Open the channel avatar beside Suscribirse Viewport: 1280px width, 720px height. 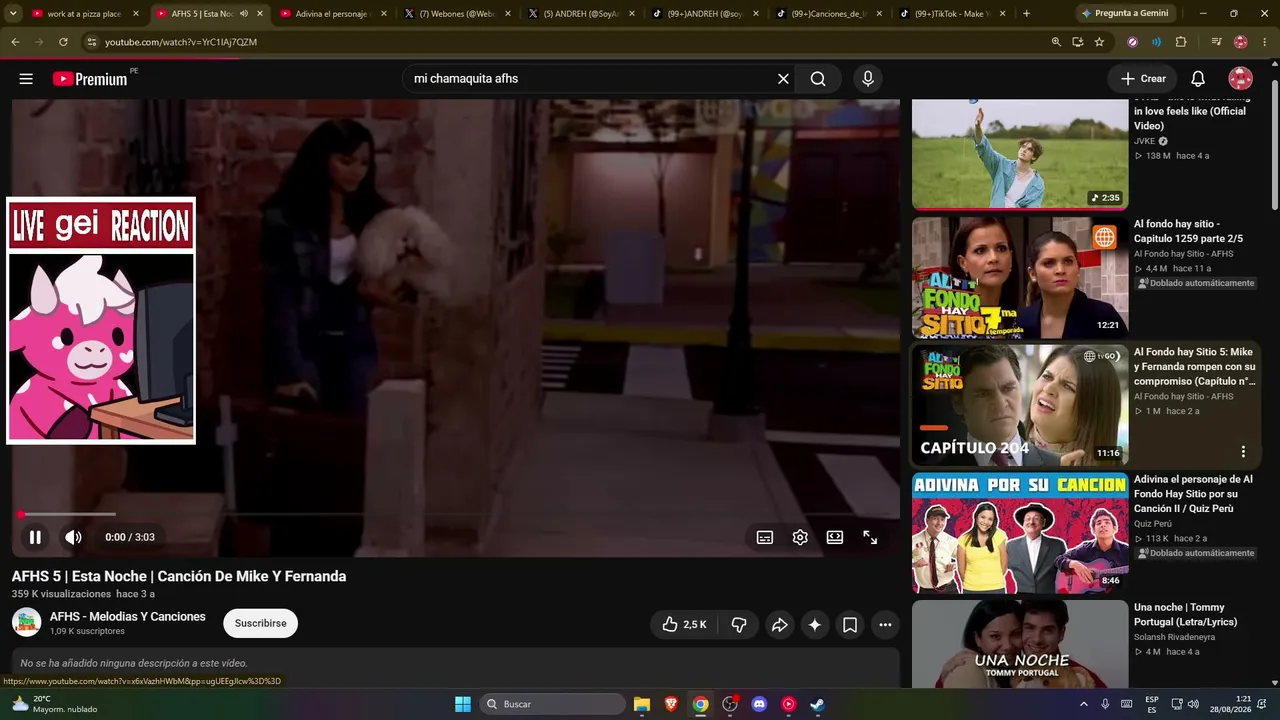click(27, 622)
